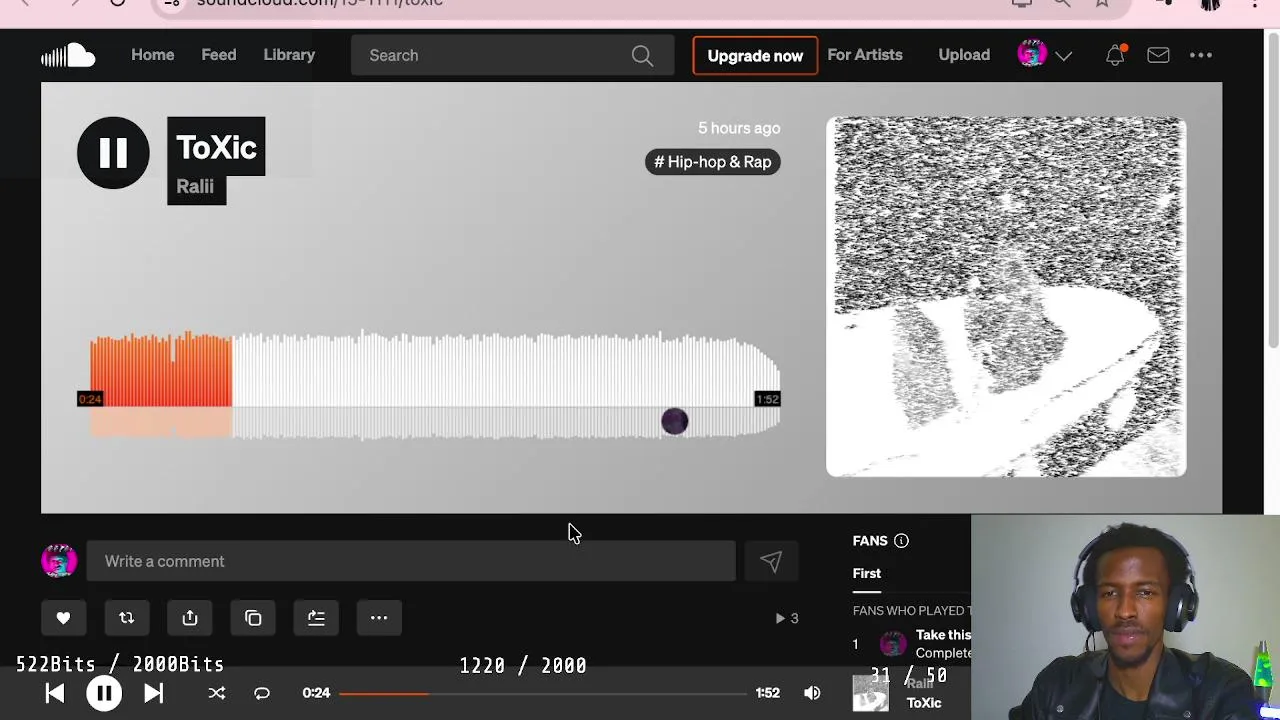Expand the profile dropdown chevron

(x=1064, y=57)
